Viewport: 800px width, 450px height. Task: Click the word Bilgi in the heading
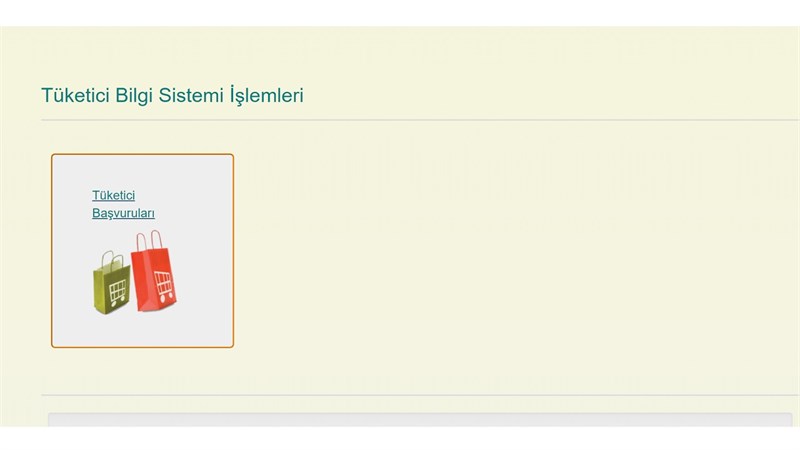pyautogui.click(x=134, y=95)
